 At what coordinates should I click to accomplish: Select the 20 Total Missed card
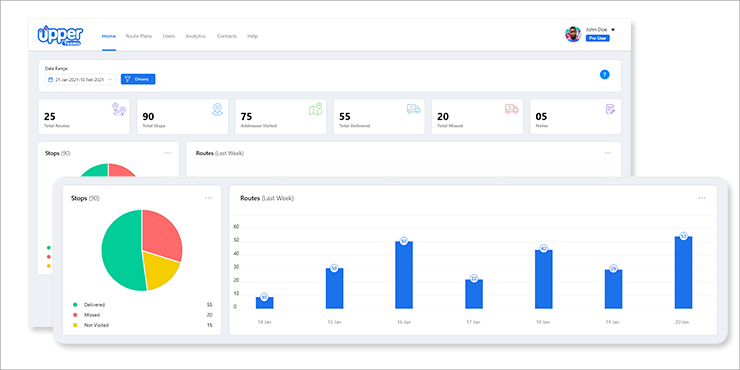click(478, 117)
